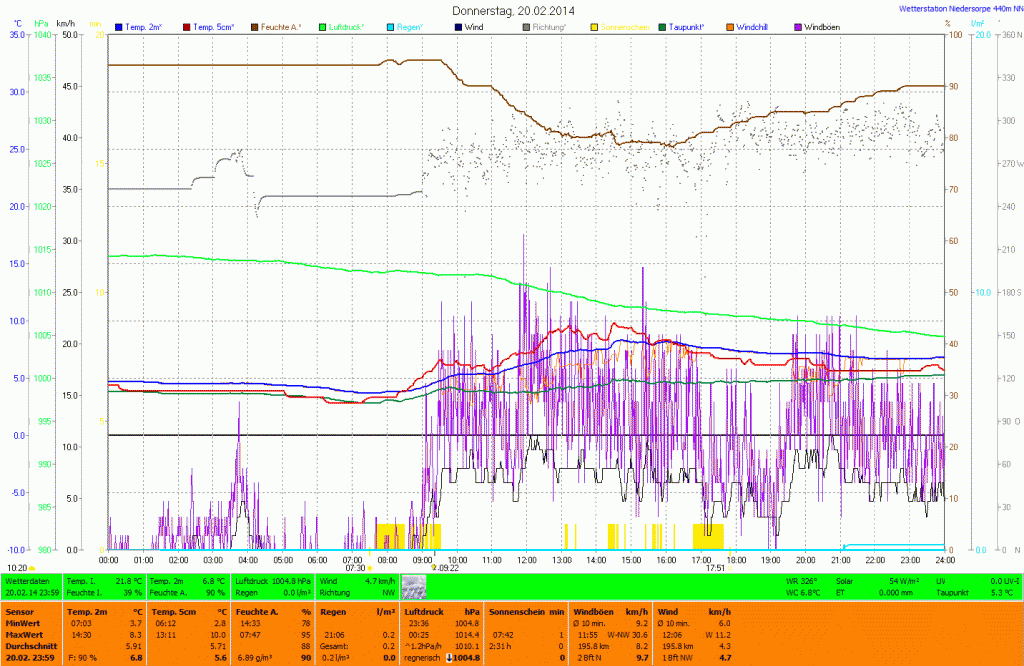Click the cyan Regen legend square
The height and width of the screenshot is (666, 1024).
[x=391, y=26]
